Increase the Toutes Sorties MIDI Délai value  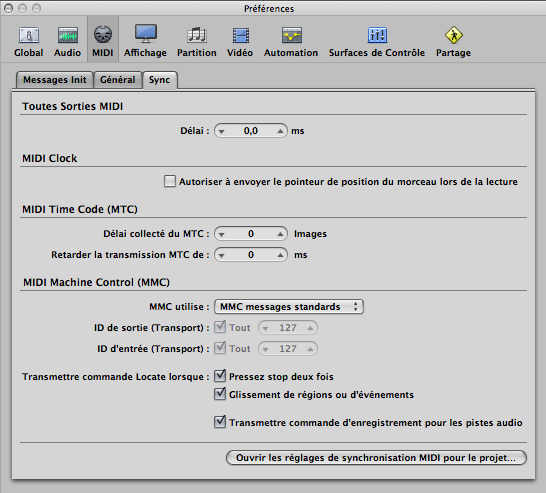tap(280, 131)
